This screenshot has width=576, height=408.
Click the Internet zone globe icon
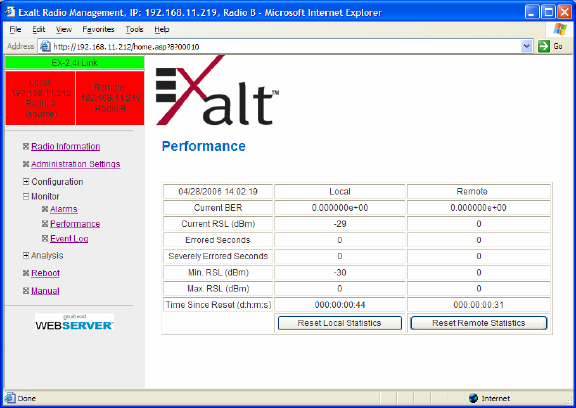pos(474,398)
